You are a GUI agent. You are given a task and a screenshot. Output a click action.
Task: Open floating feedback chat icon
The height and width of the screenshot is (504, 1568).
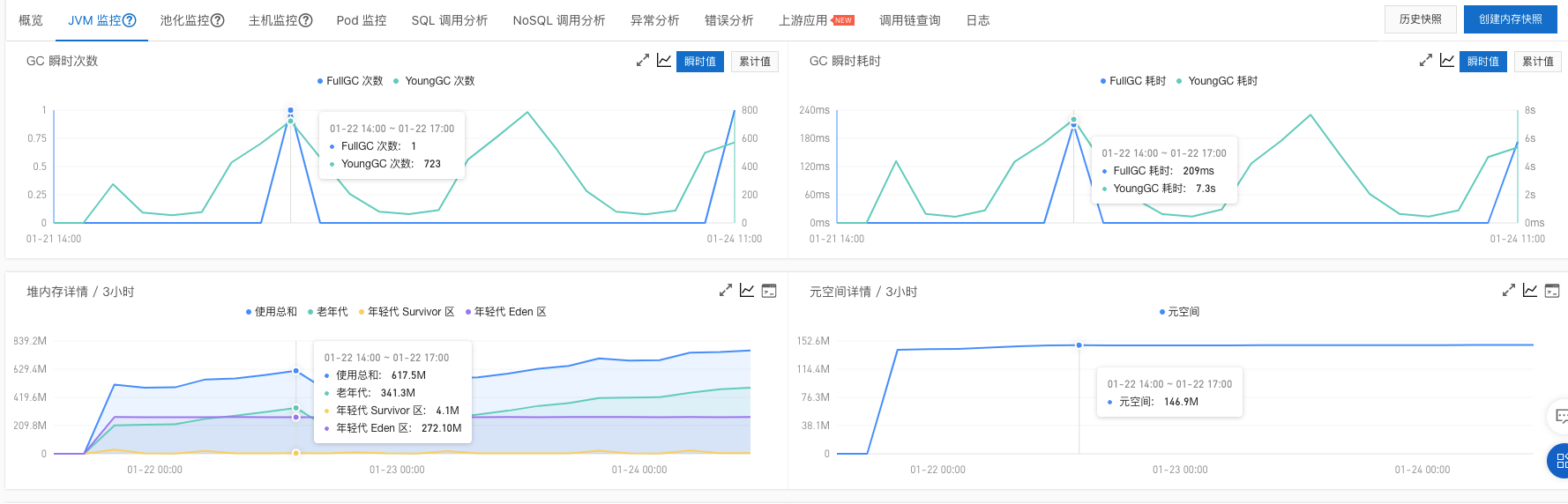pos(1560,416)
